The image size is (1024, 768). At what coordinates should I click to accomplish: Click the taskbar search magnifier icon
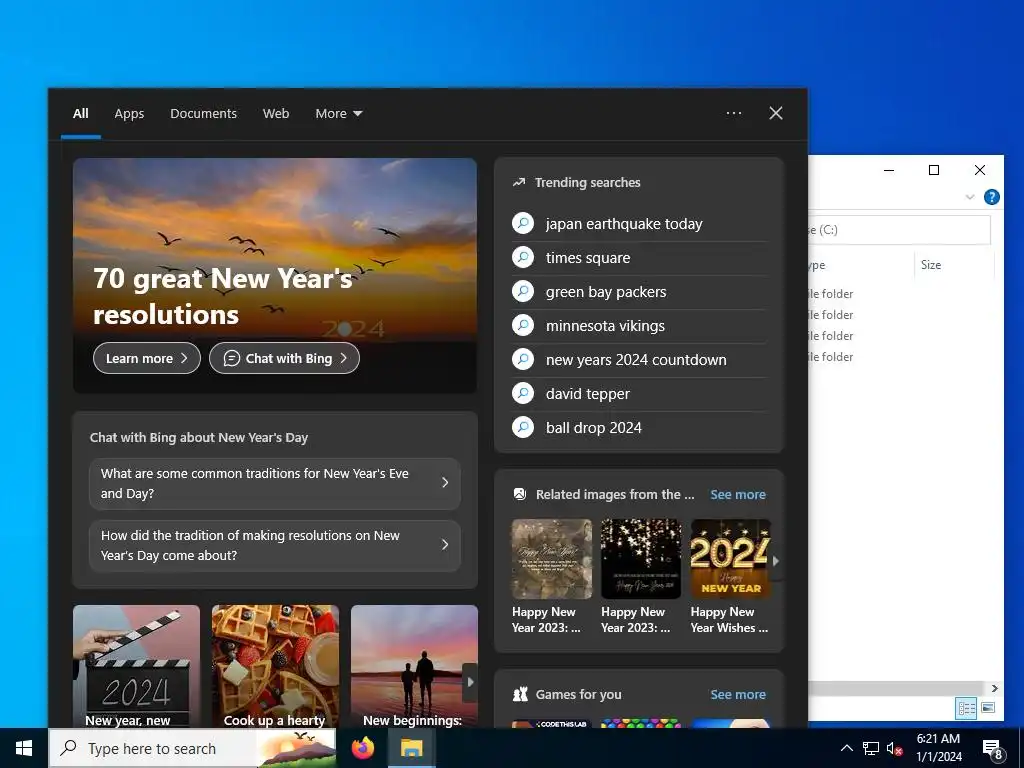click(68, 748)
